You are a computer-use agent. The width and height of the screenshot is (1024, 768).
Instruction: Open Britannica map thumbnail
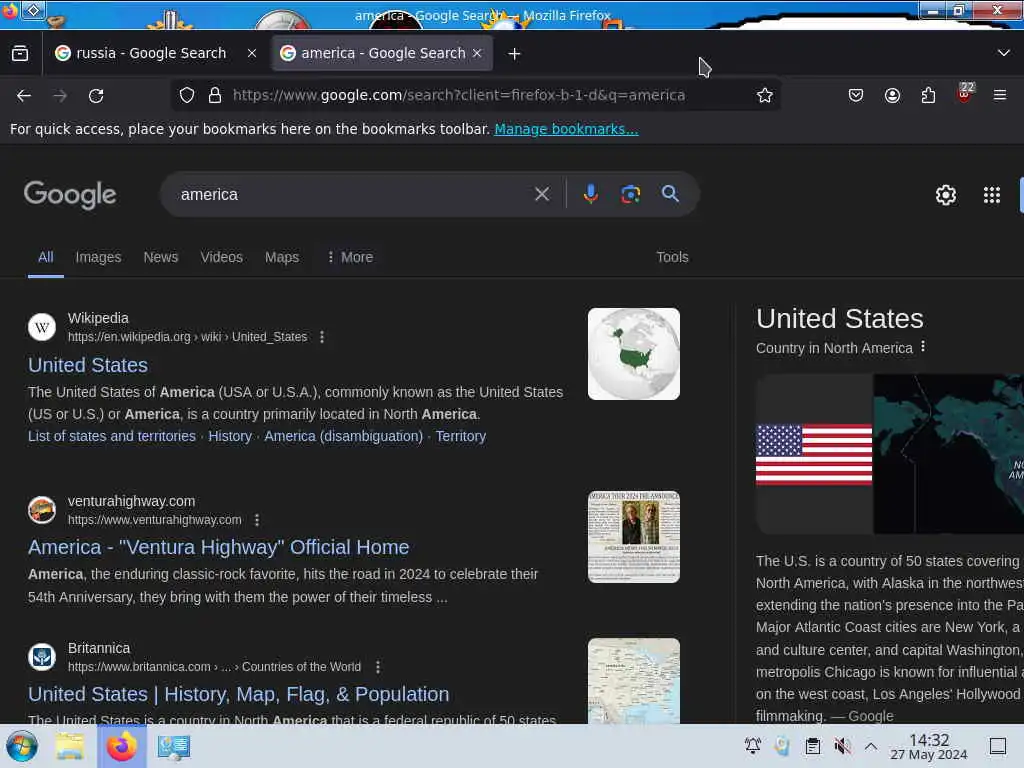tap(633, 680)
